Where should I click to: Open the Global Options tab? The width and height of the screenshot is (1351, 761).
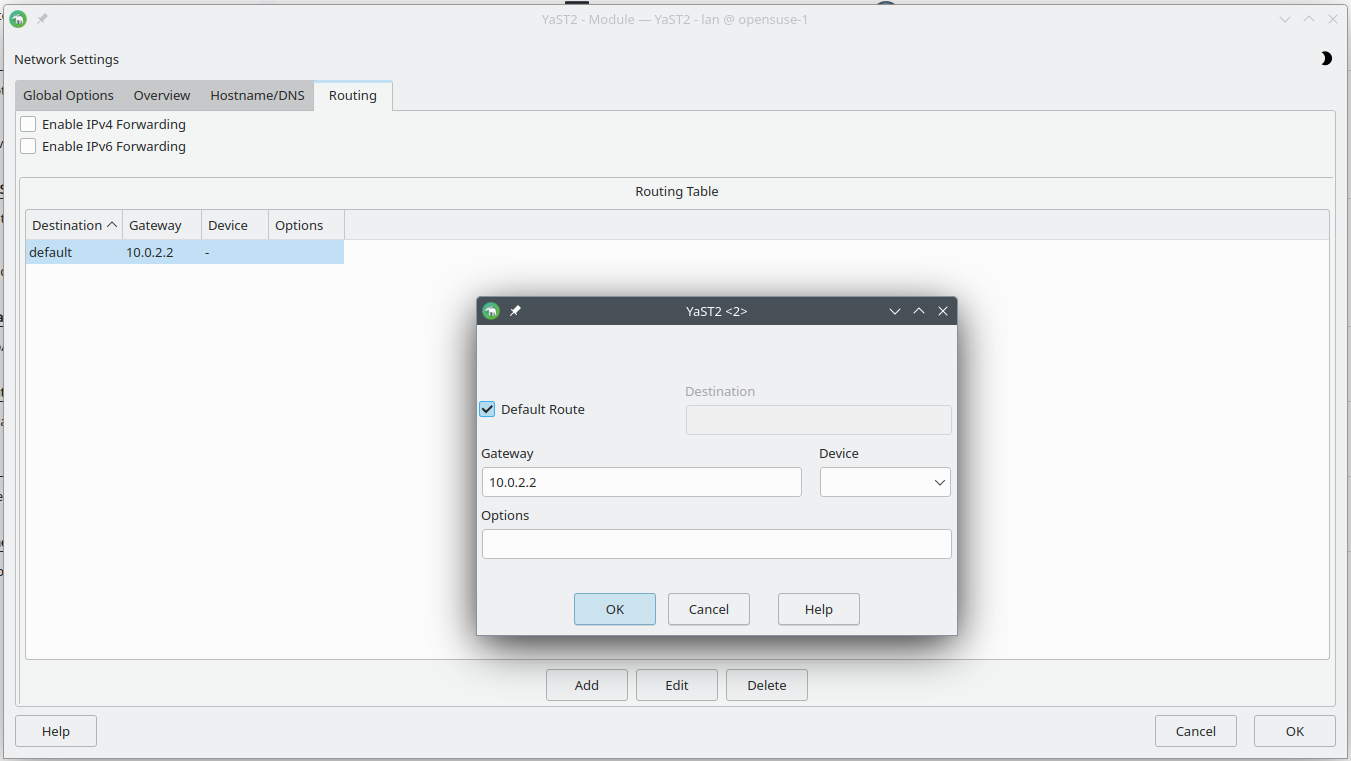point(68,96)
